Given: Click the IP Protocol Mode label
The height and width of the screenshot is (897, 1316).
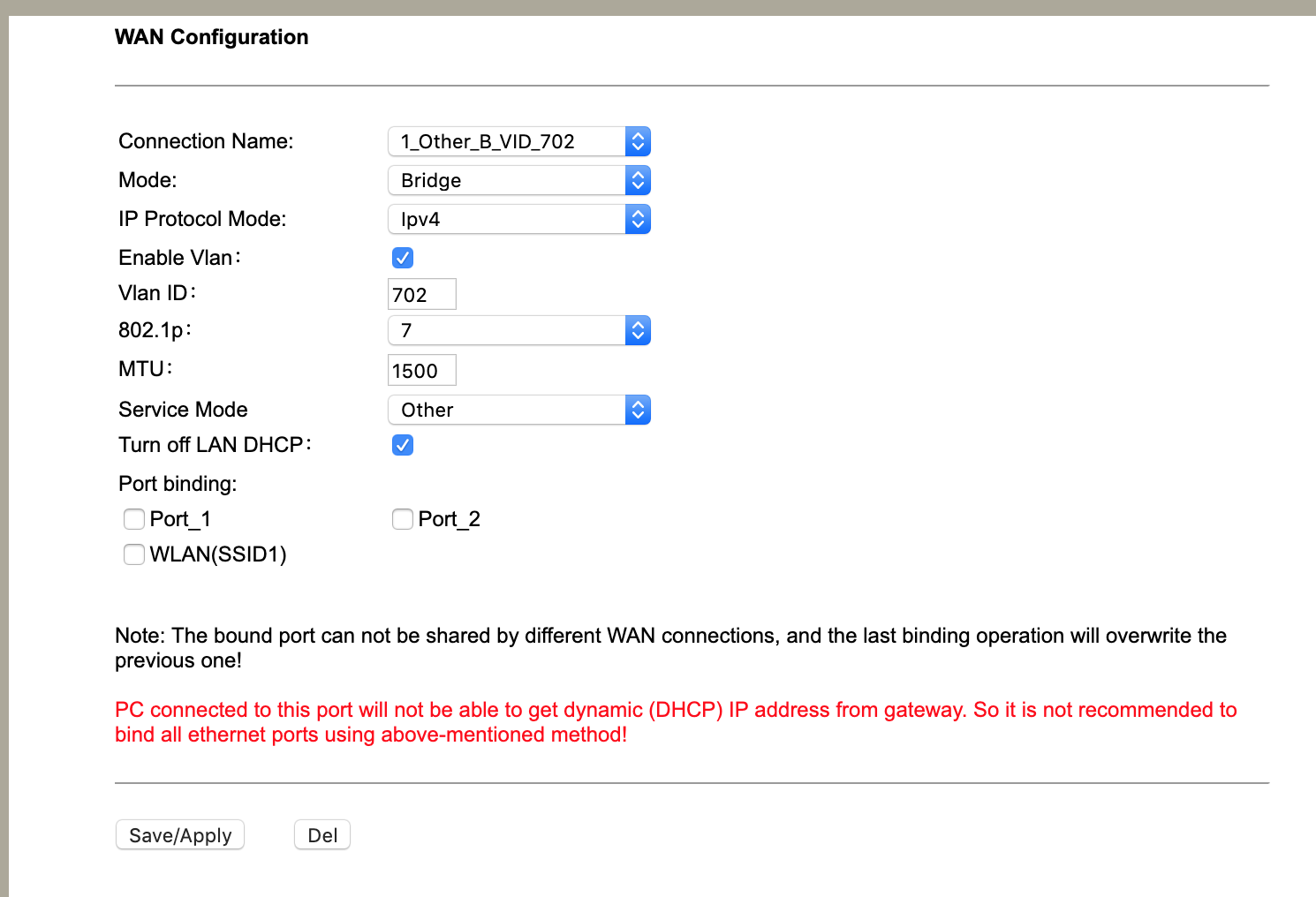Looking at the screenshot, I should tap(202, 219).
